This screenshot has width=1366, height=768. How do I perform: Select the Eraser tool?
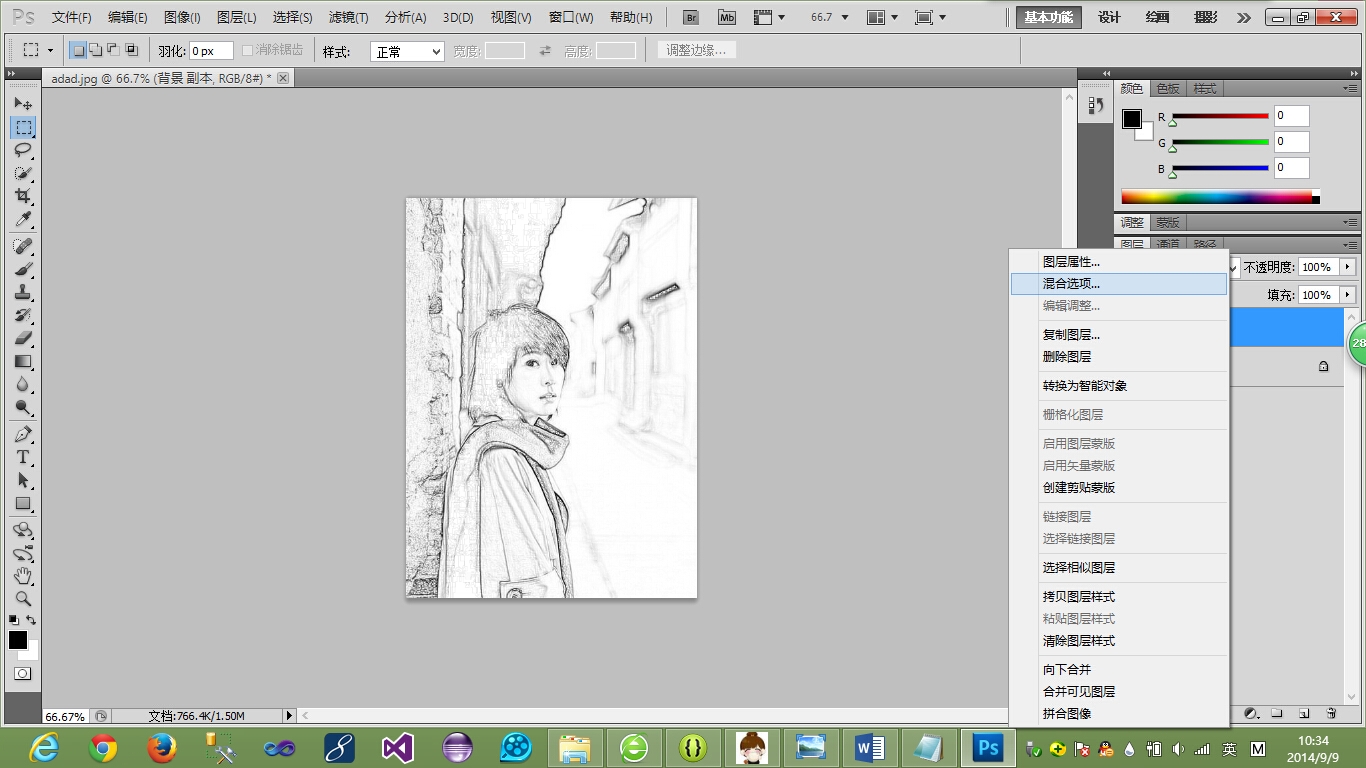coord(23,338)
